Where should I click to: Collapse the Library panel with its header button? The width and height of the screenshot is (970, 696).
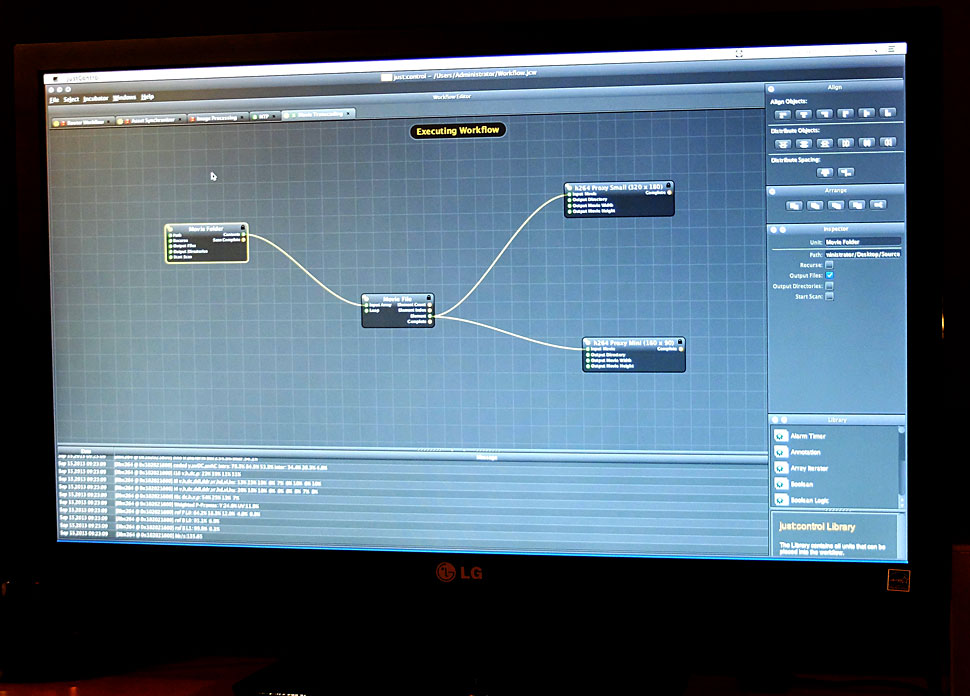[772, 419]
